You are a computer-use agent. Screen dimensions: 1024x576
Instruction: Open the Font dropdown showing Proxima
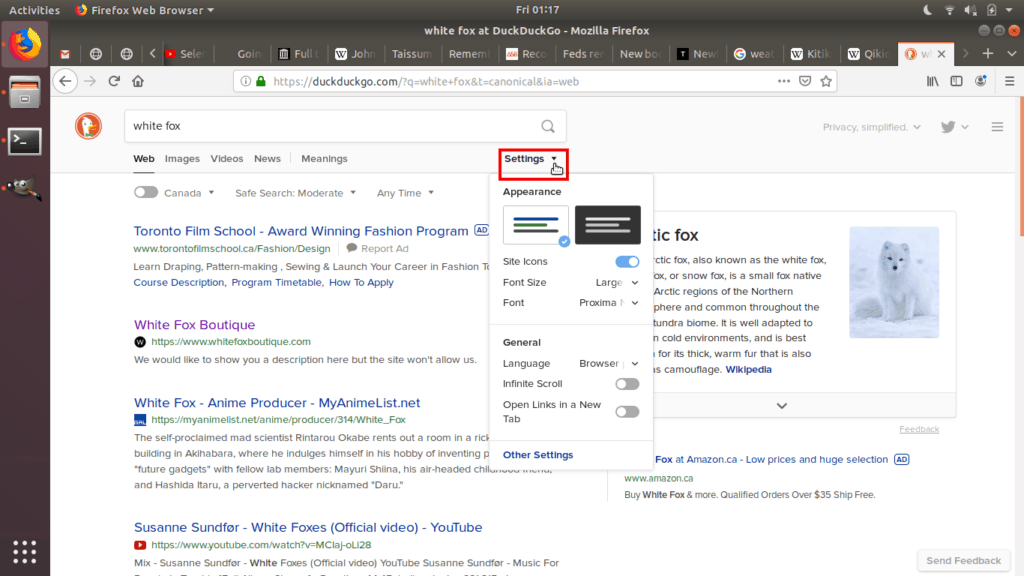click(609, 302)
